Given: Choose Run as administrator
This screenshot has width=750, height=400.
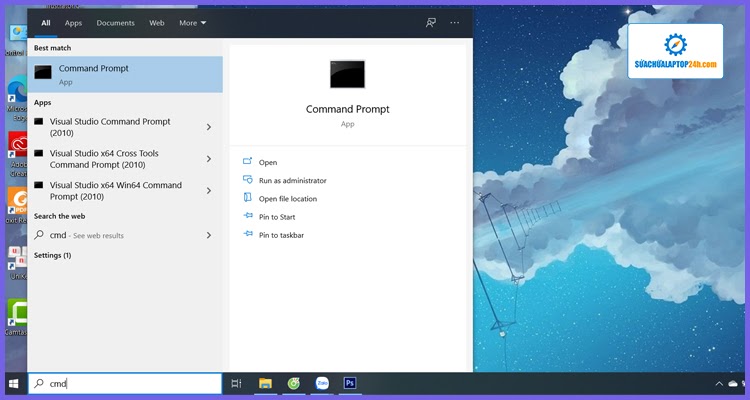Looking at the screenshot, I should coord(292,180).
